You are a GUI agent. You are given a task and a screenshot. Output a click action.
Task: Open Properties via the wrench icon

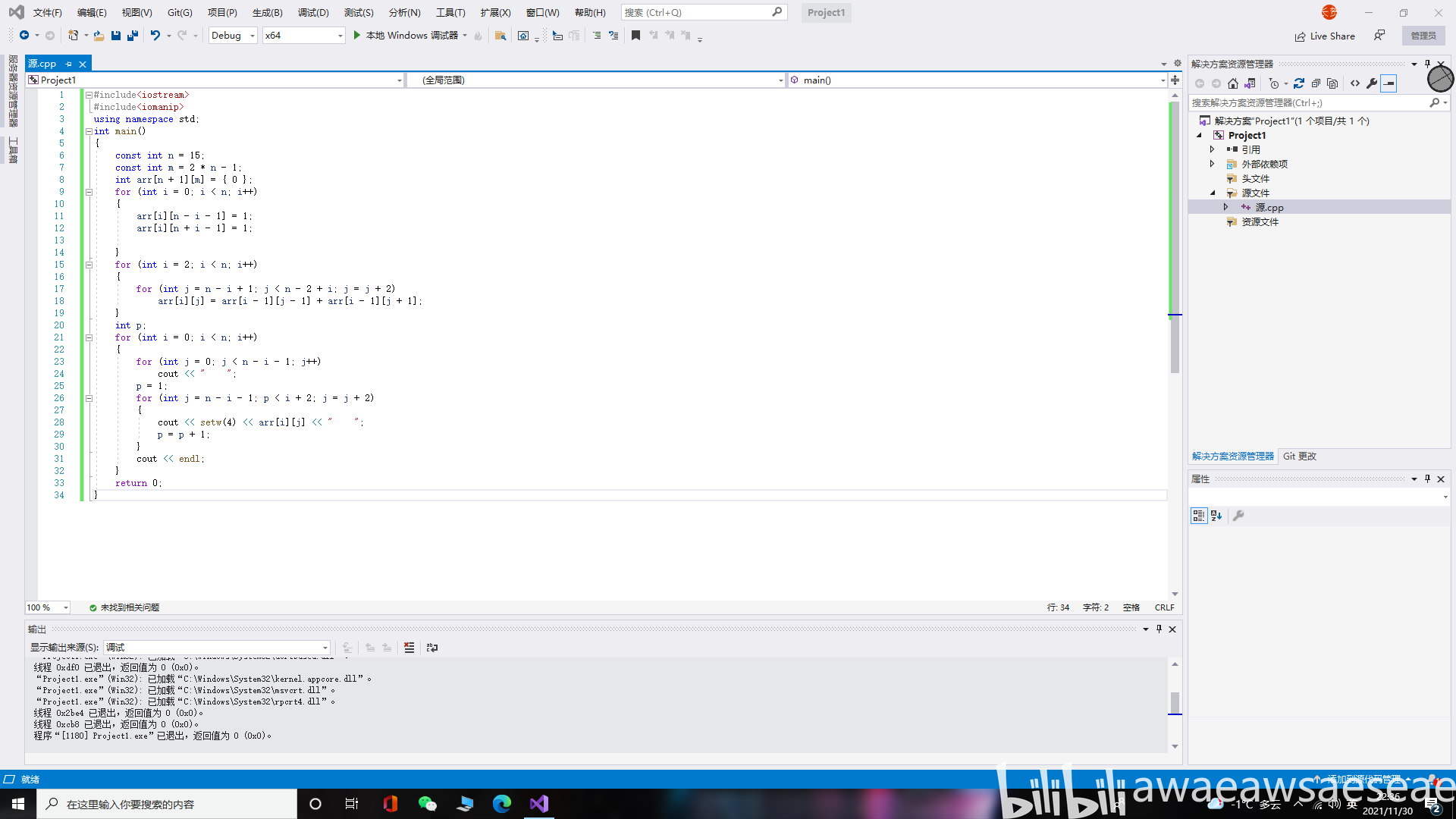(x=1372, y=84)
